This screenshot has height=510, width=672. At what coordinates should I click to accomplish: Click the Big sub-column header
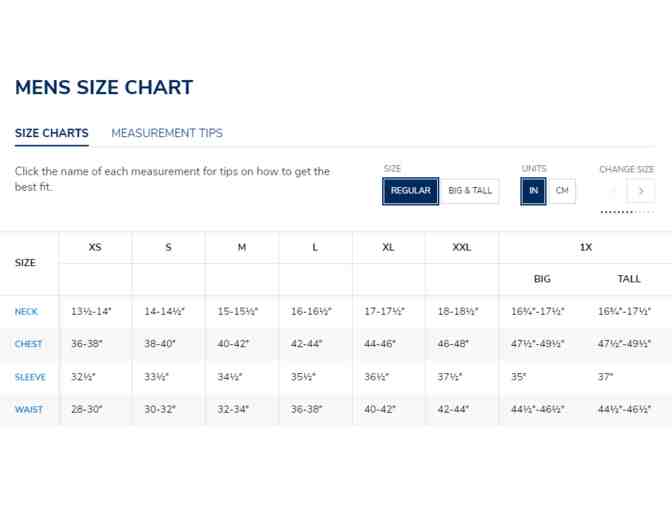click(x=542, y=279)
